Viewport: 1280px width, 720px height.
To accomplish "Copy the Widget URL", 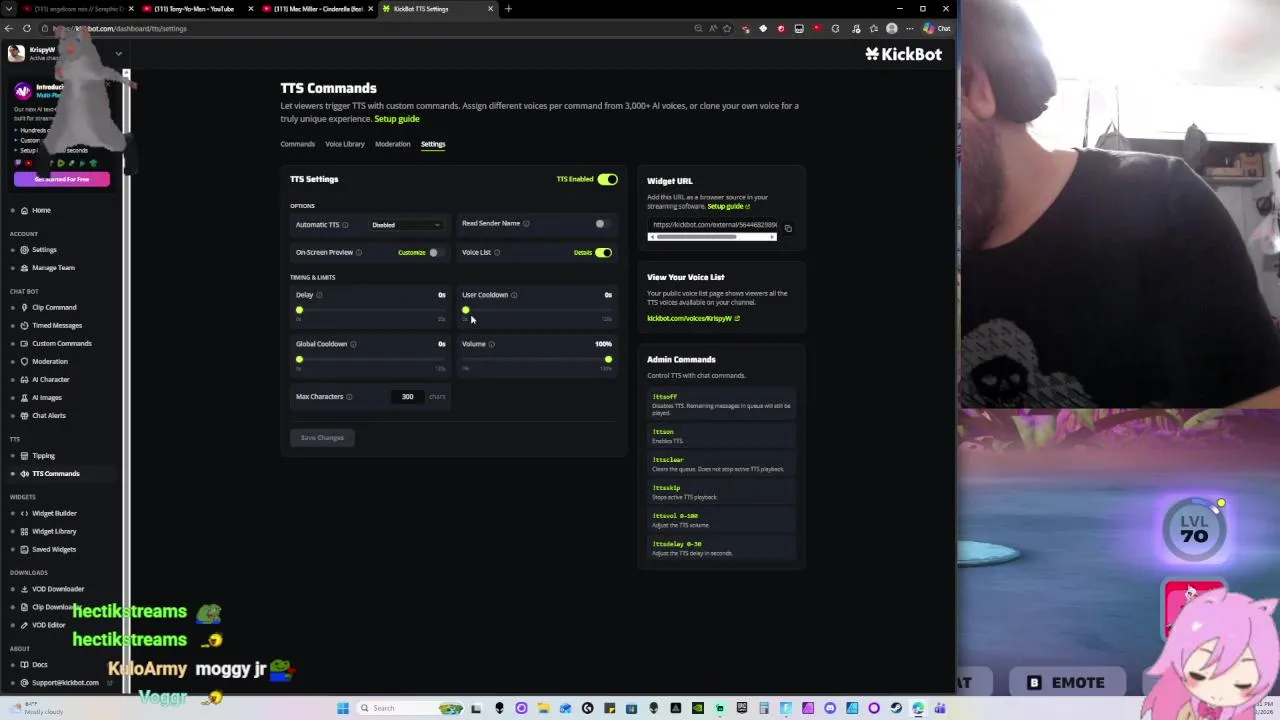I will [x=788, y=228].
